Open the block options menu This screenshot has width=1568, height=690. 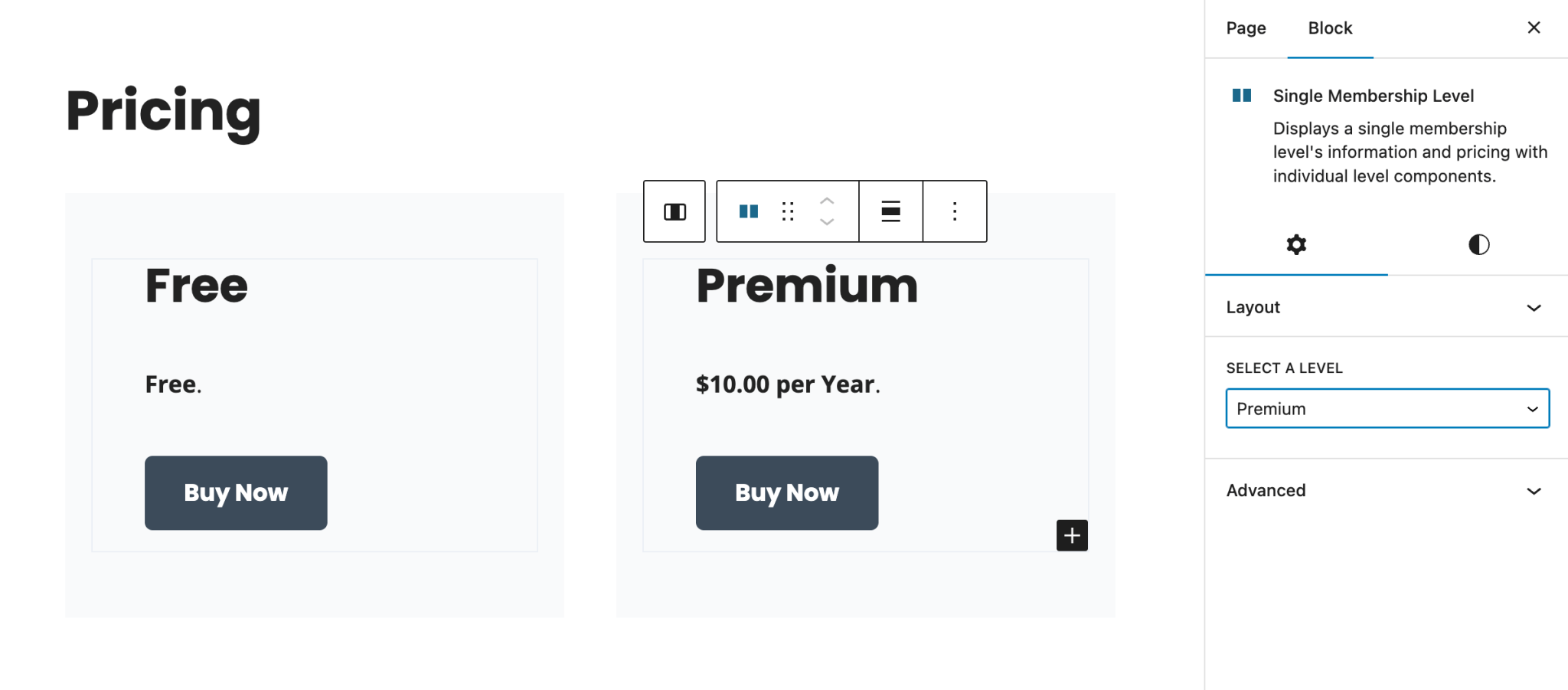pos(954,211)
